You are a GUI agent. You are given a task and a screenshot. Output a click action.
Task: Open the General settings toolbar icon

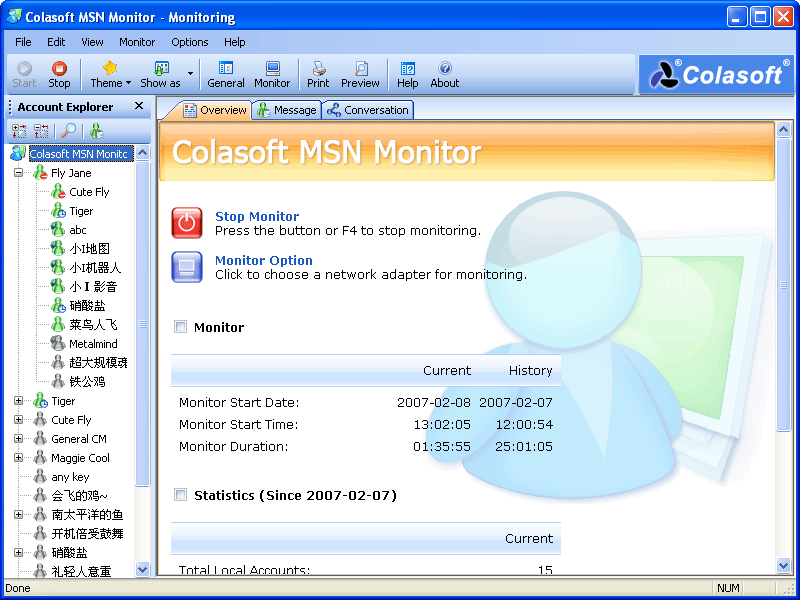226,74
